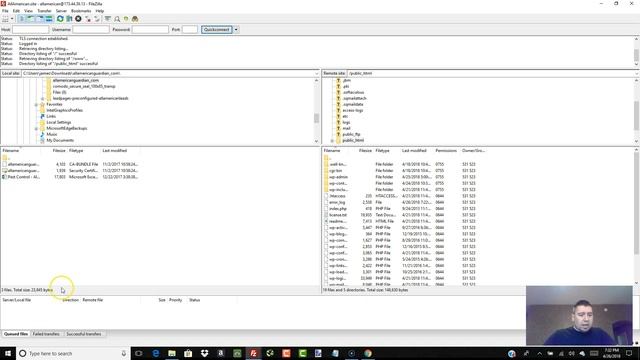Reconnect to the last server

tap(97, 19)
